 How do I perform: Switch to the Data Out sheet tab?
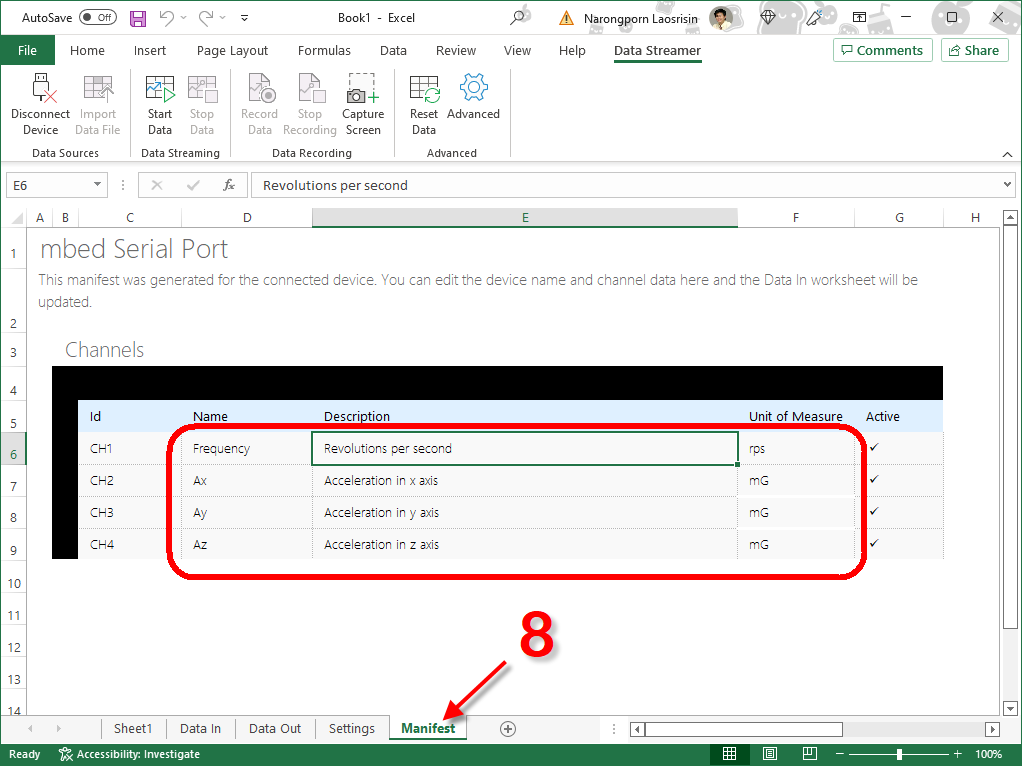274,729
